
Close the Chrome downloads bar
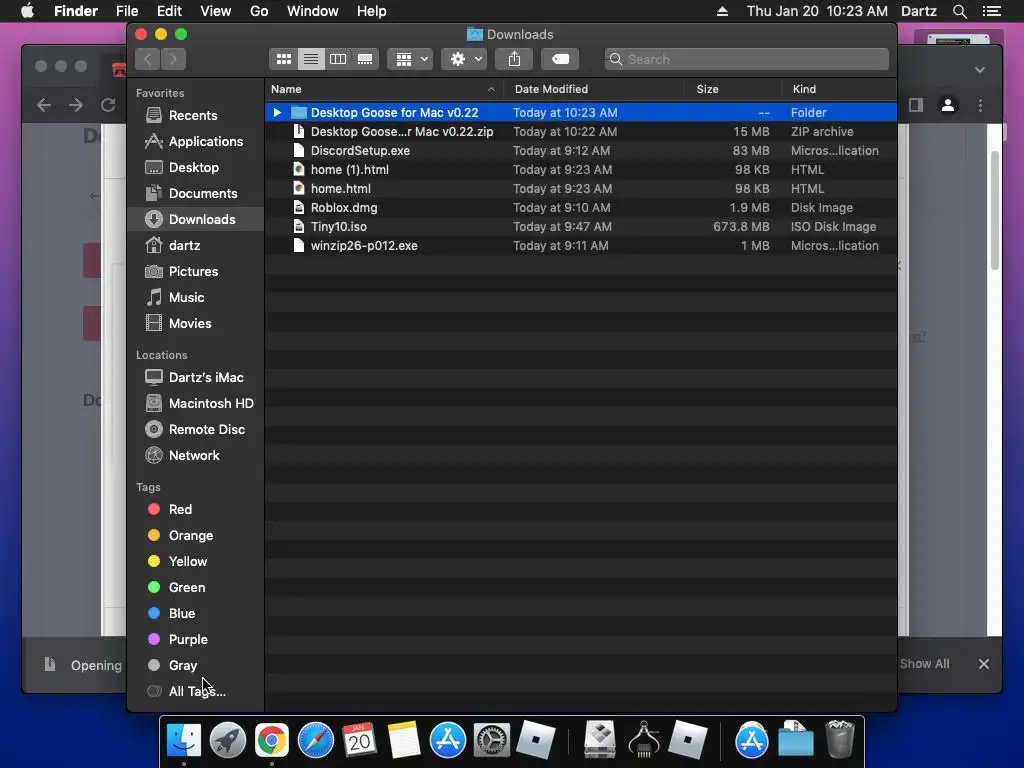984,664
